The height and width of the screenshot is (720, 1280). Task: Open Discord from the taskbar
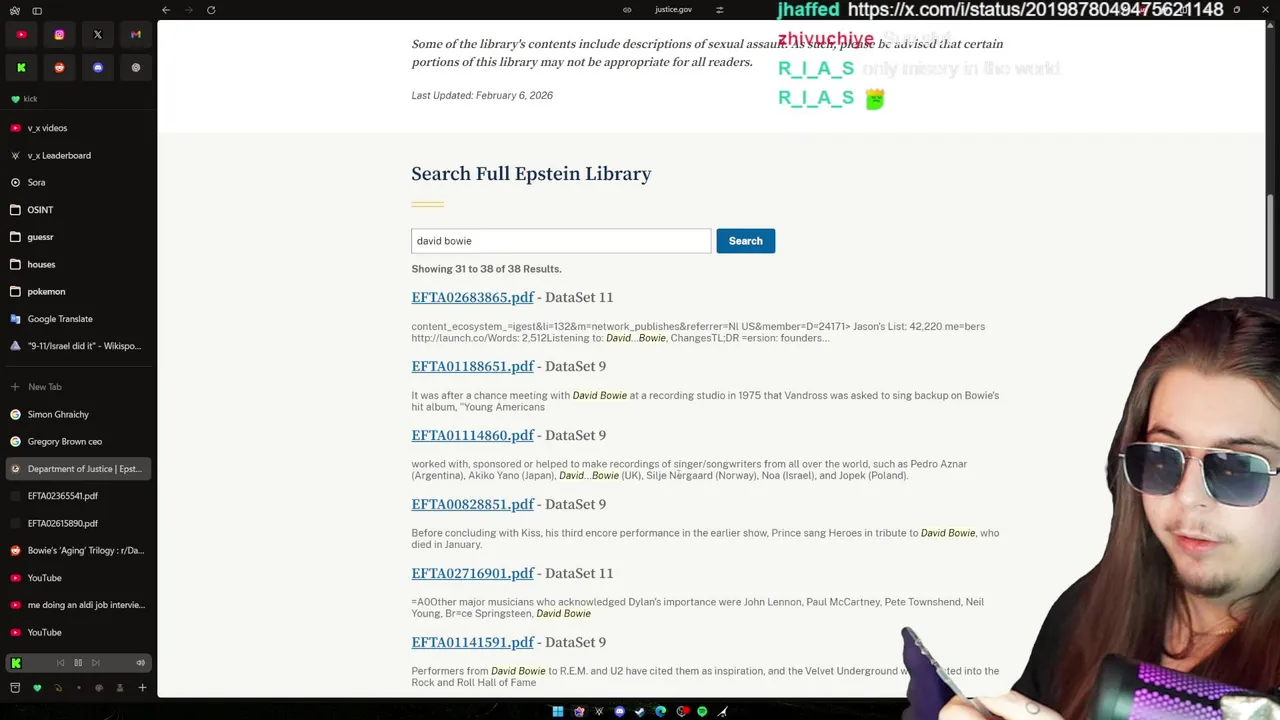pyautogui.click(x=620, y=712)
